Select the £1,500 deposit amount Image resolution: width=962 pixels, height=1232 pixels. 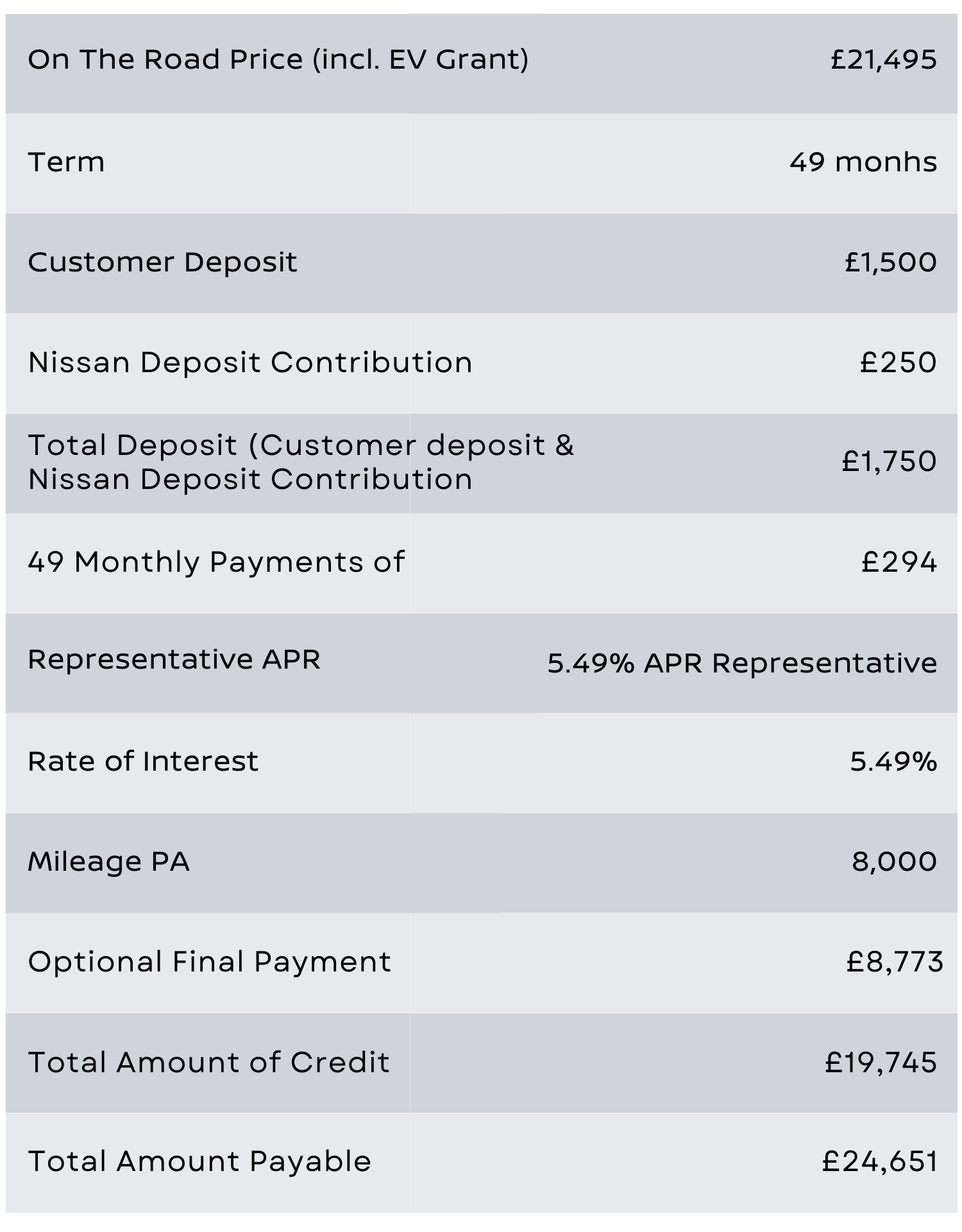(890, 262)
